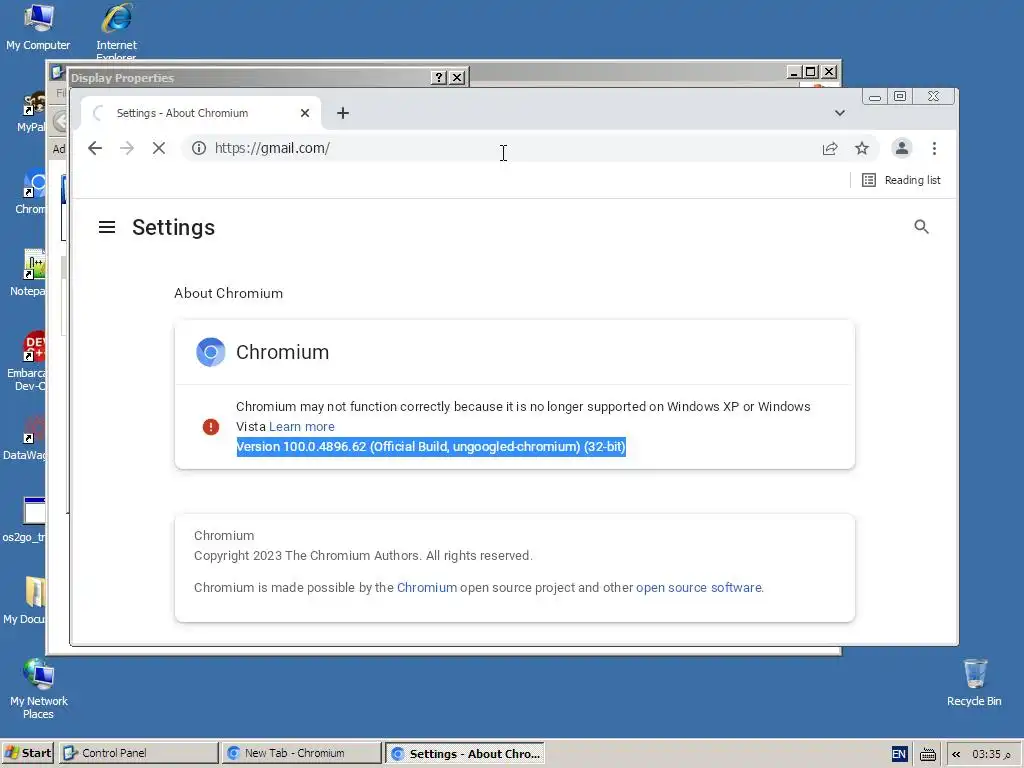This screenshot has width=1024, height=768.
Task: Go back using the browser back arrow
Action: (95, 148)
